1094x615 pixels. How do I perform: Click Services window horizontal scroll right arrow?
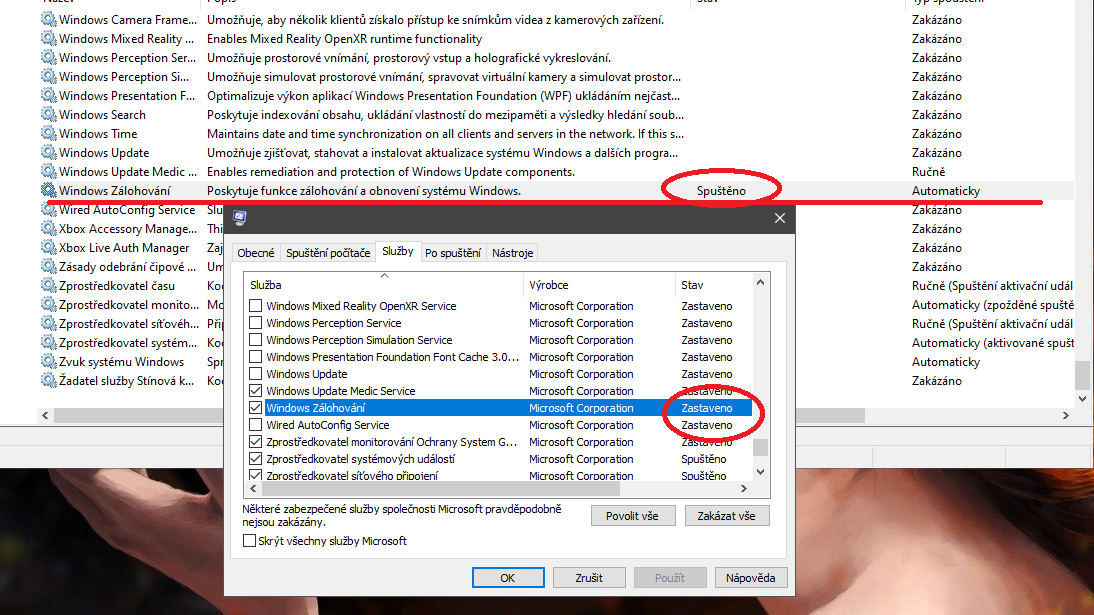tap(1065, 415)
